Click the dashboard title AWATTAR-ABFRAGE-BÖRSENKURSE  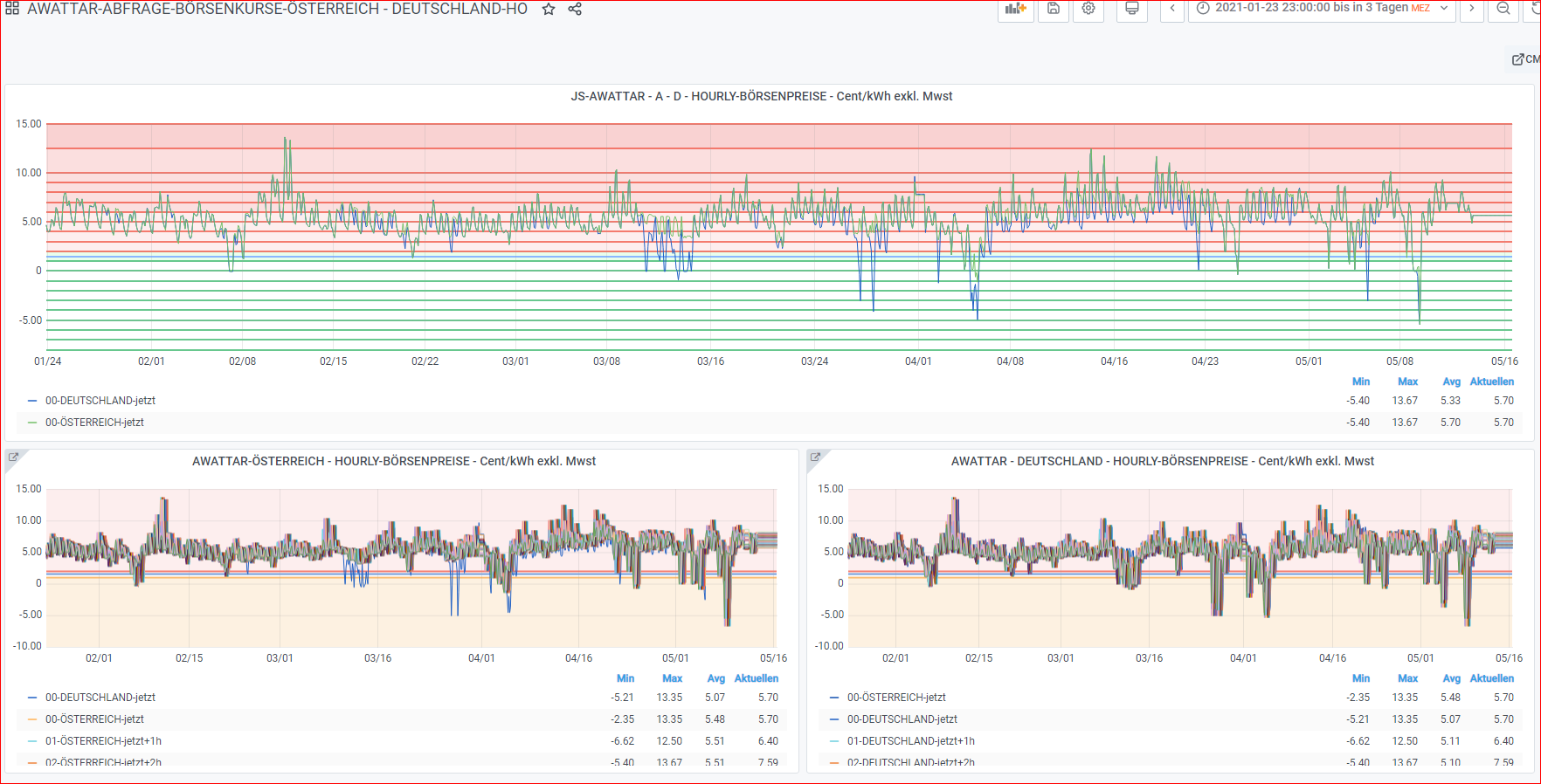277,9
